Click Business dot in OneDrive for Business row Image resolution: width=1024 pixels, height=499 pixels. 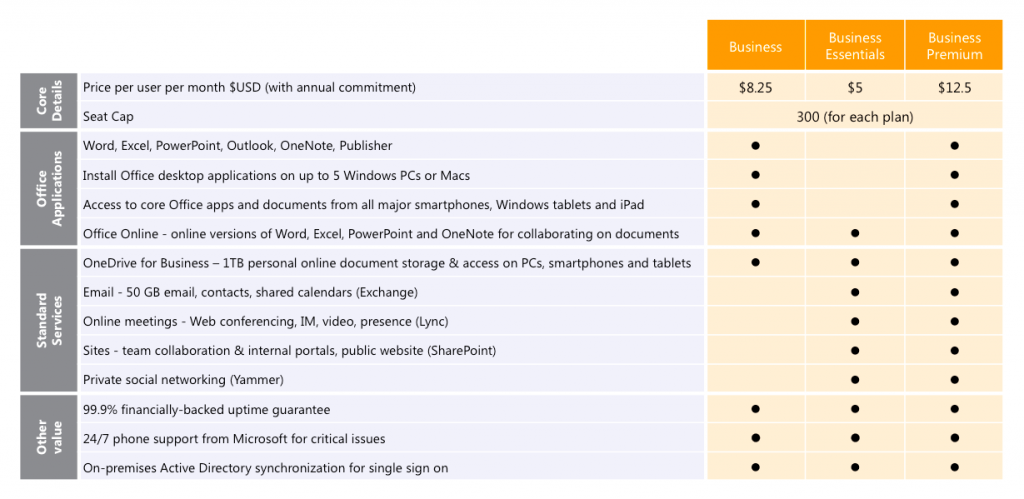pyautogui.click(x=756, y=263)
